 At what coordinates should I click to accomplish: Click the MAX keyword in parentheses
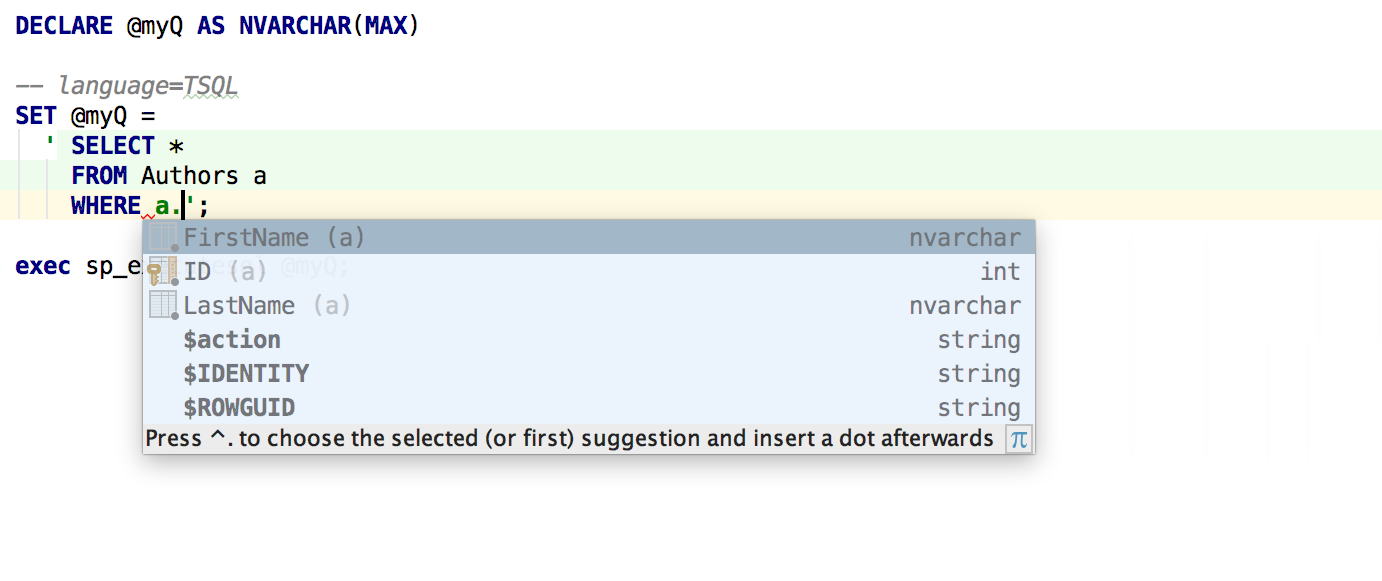(386, 26)
